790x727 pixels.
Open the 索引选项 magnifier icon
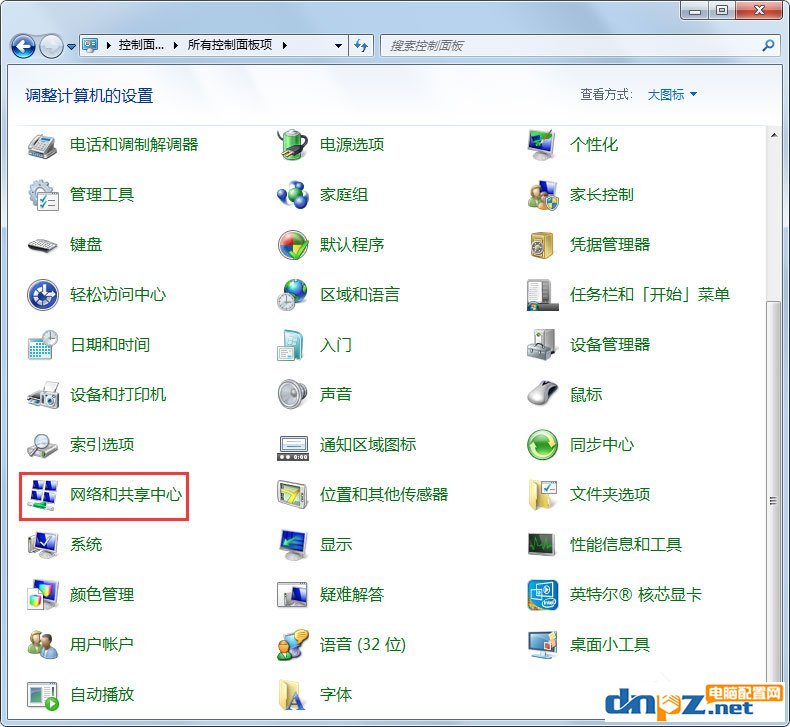[42, 445]
